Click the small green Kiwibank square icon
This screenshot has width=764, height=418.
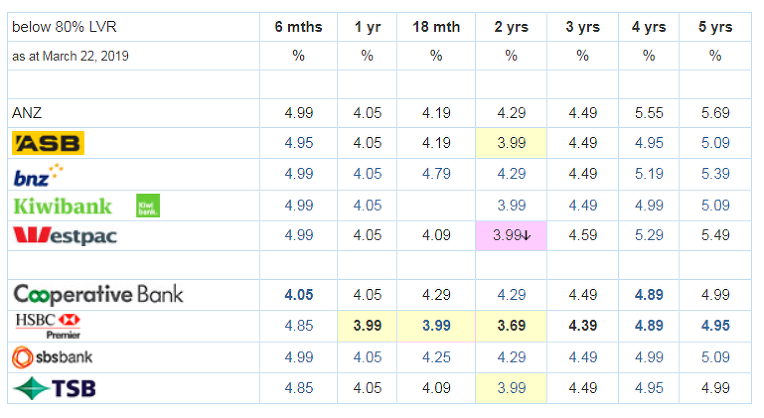pos(148,206)
